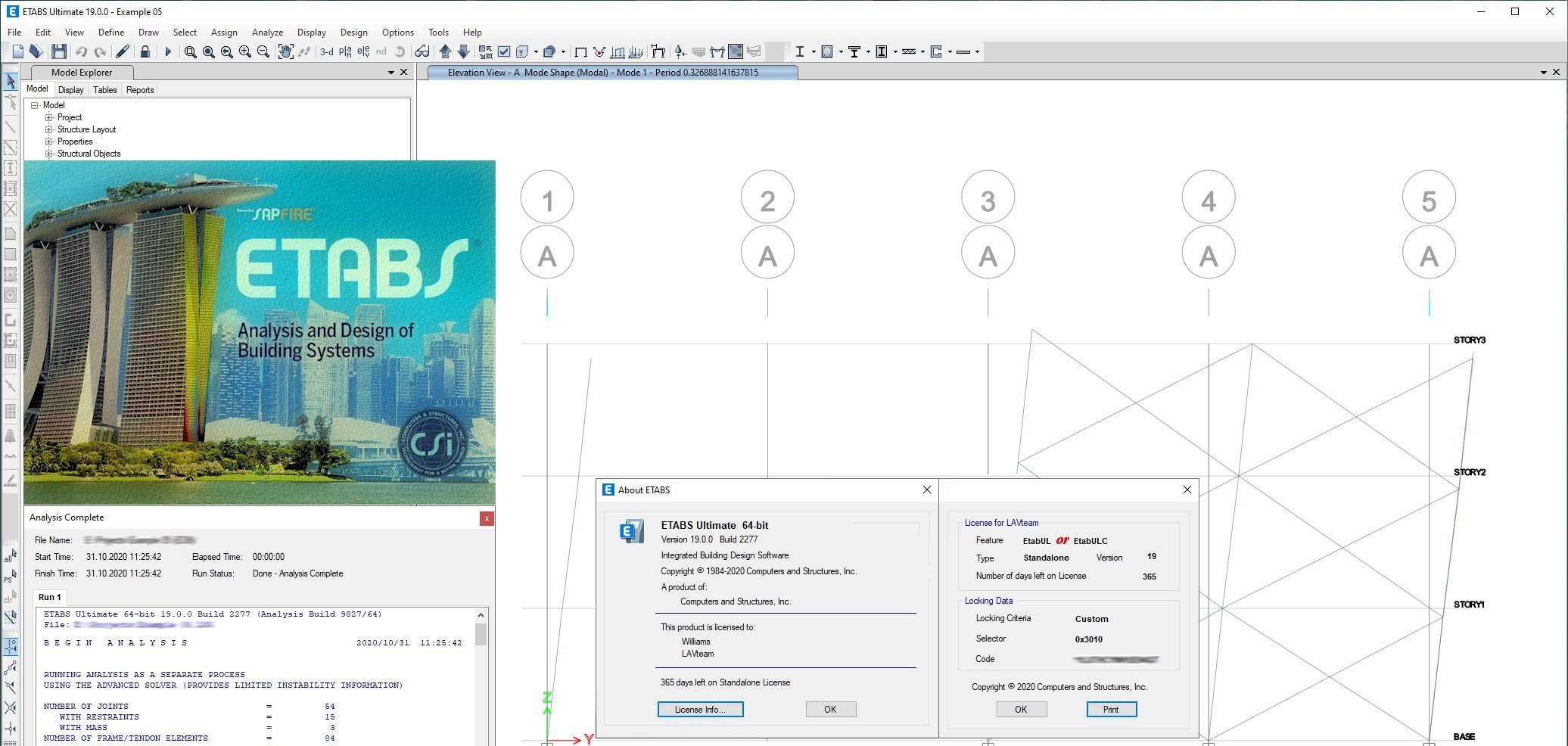Collapse the Model root node
The image size is (1568, 746).
pyautogui.click(x=35, y=105)
